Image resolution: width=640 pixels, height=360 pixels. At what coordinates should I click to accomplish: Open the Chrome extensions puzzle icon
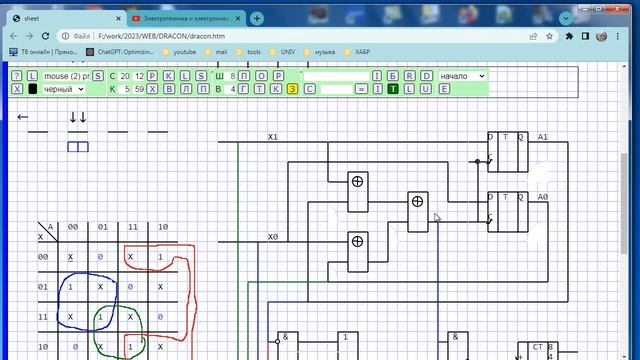(569, 36)
